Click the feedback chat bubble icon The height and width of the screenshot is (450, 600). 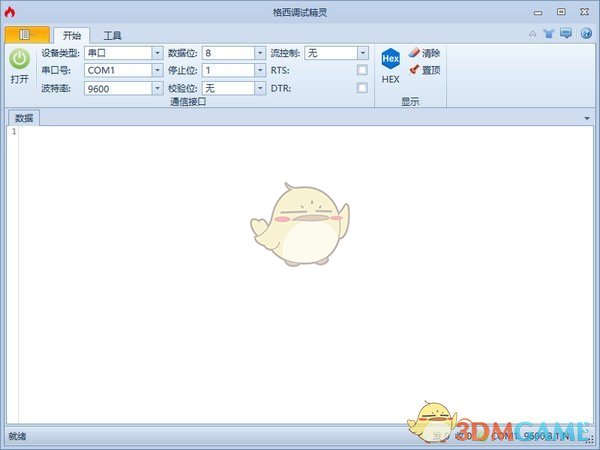[565, 34]
